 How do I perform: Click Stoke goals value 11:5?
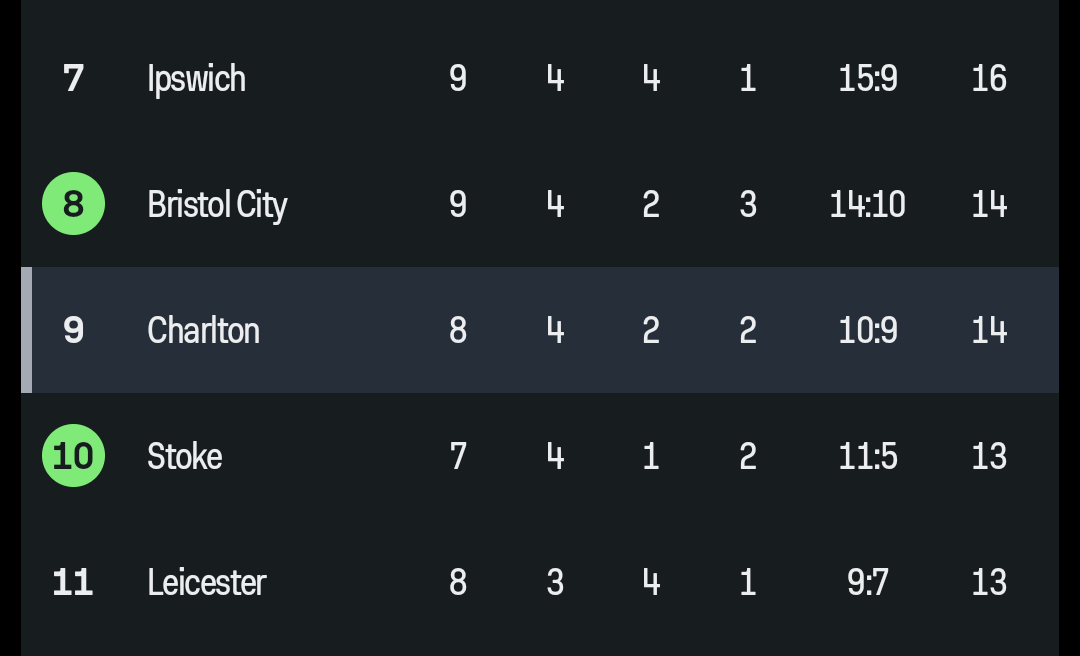coord(867,456)
